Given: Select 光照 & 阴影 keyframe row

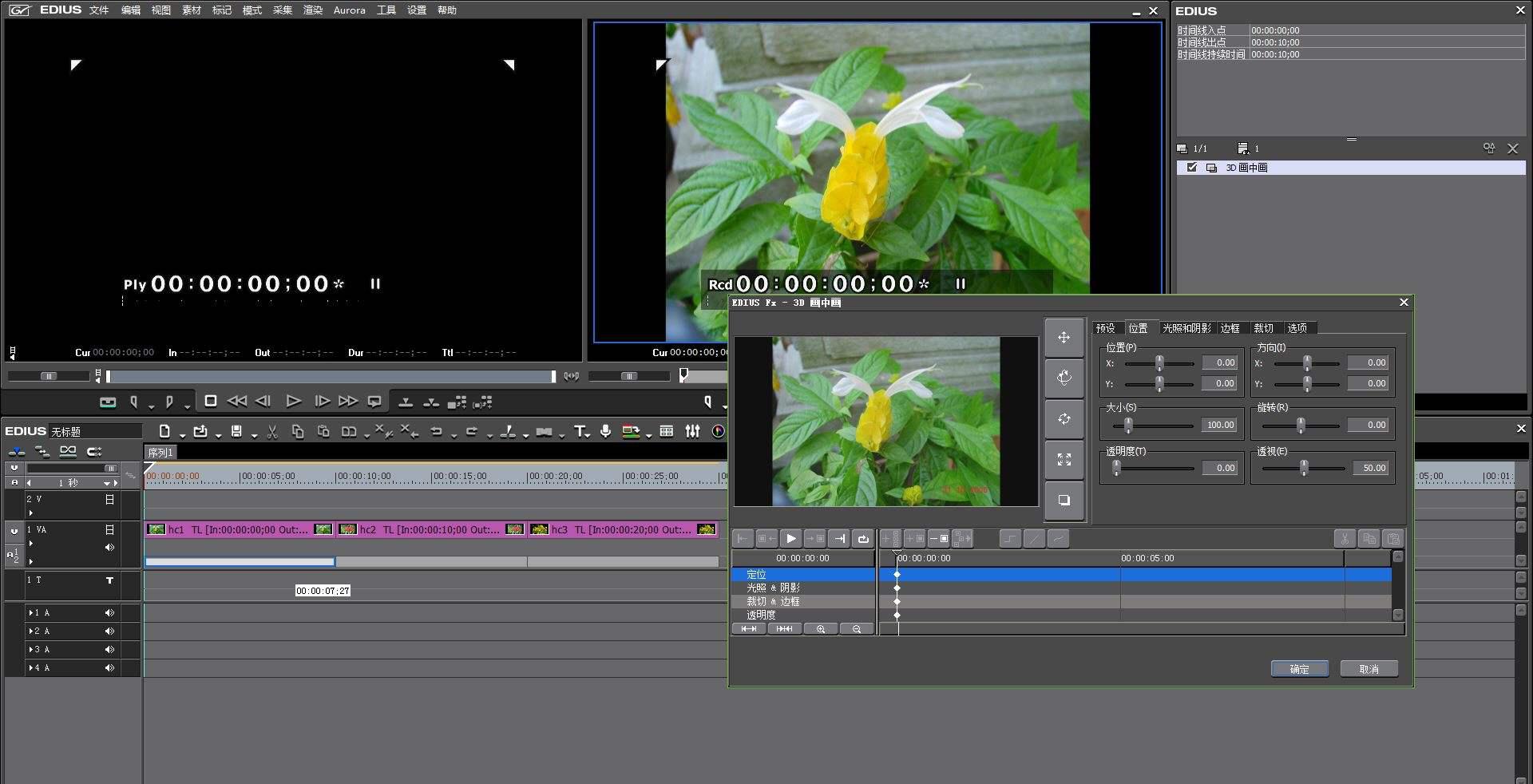Looking at the screenshot, I should [x=803, y=588].
